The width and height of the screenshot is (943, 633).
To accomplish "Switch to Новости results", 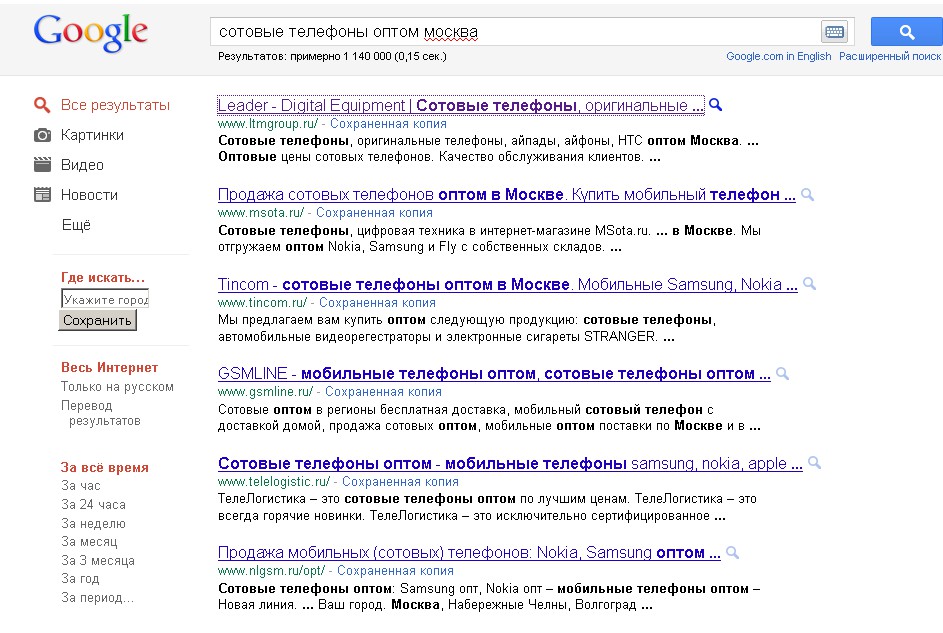I will (x=89, y=195).
